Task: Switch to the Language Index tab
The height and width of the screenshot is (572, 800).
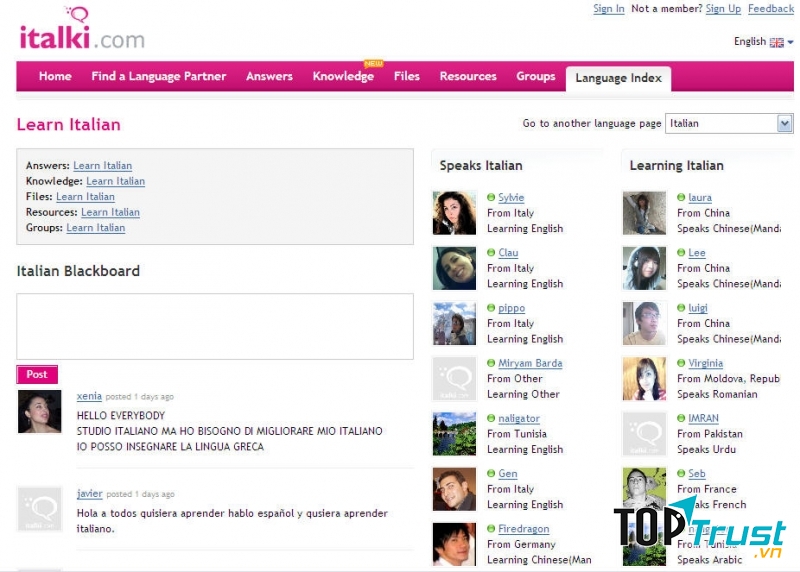Action: 618,78
